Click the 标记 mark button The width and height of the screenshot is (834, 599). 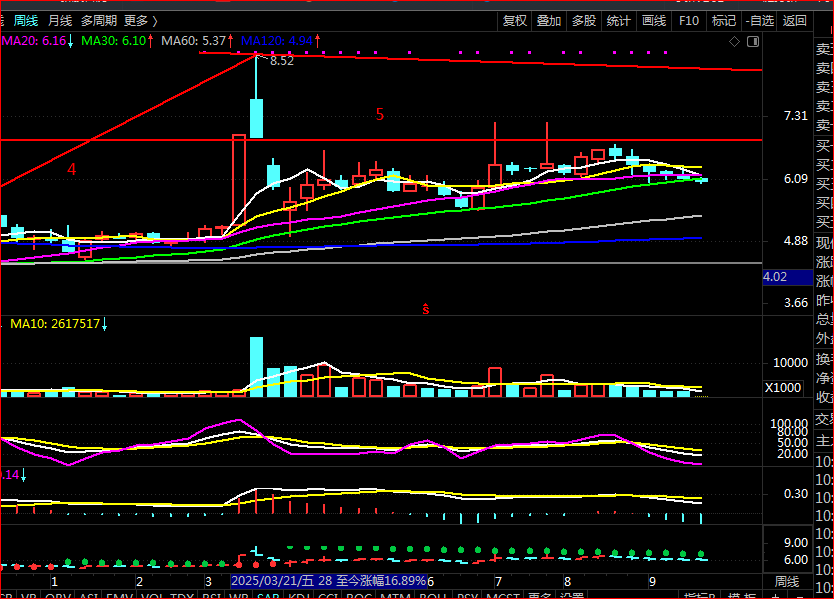724,21
